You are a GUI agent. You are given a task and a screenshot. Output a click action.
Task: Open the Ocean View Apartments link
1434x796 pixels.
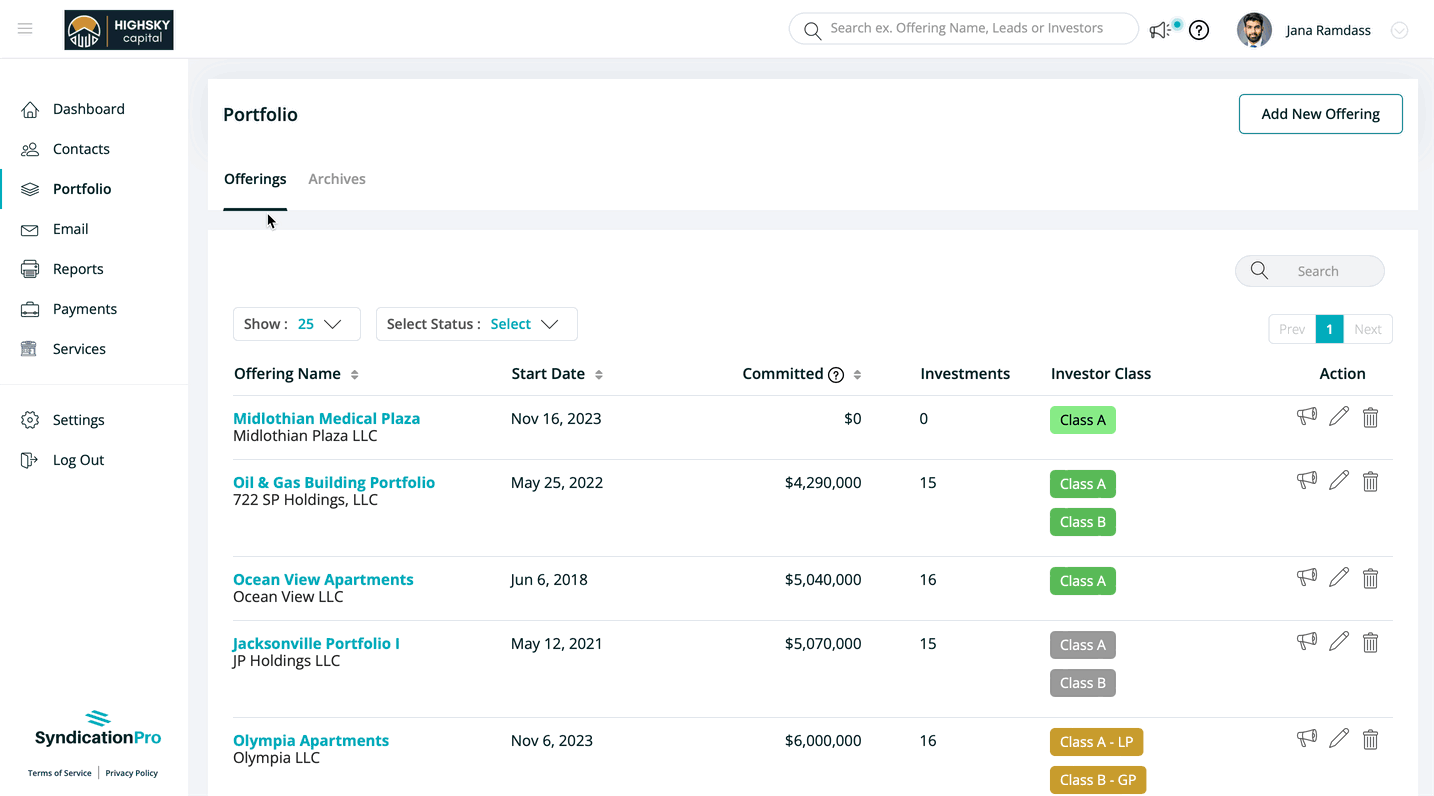323,579
